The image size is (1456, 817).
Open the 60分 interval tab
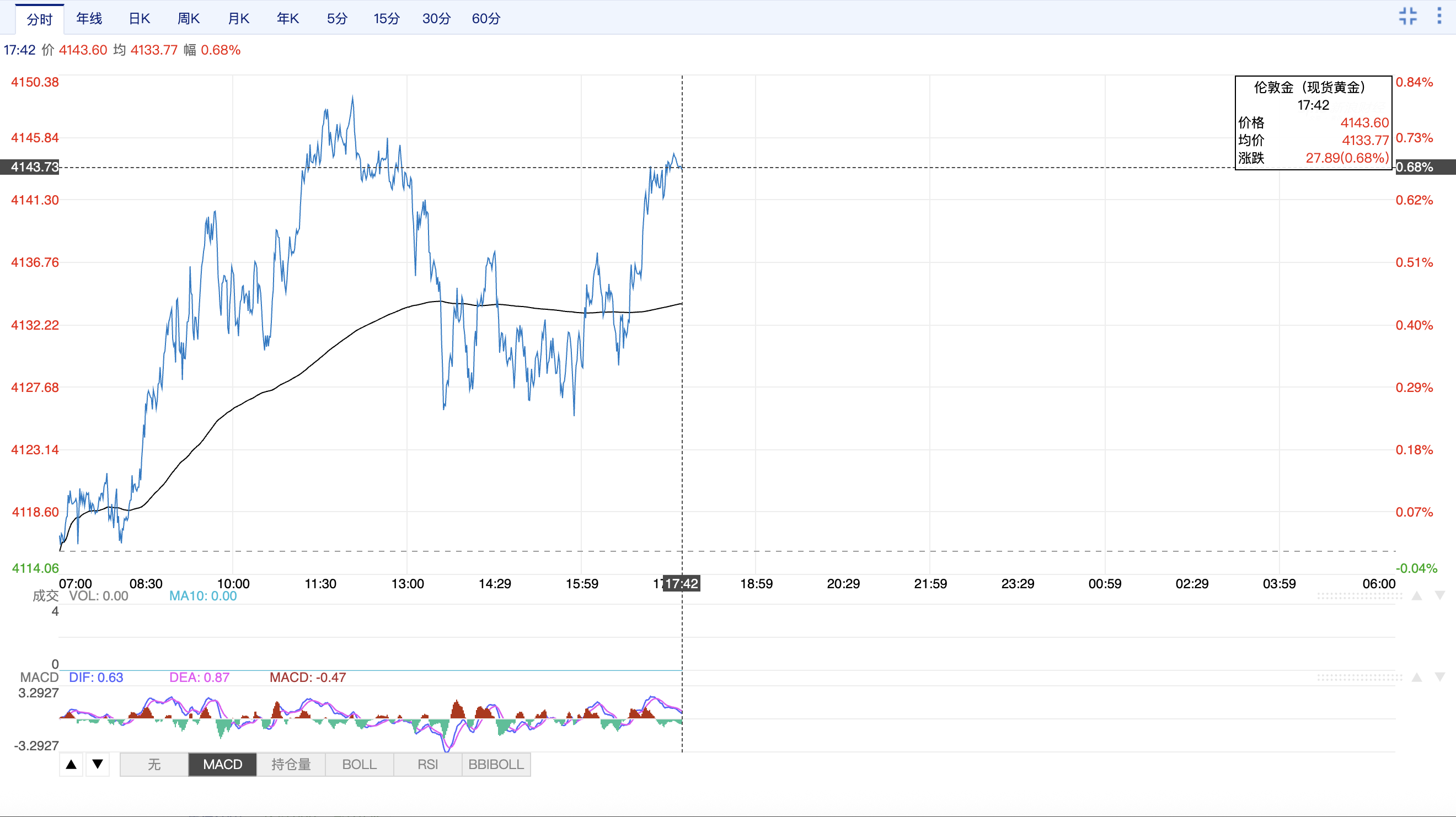[486, 19]
